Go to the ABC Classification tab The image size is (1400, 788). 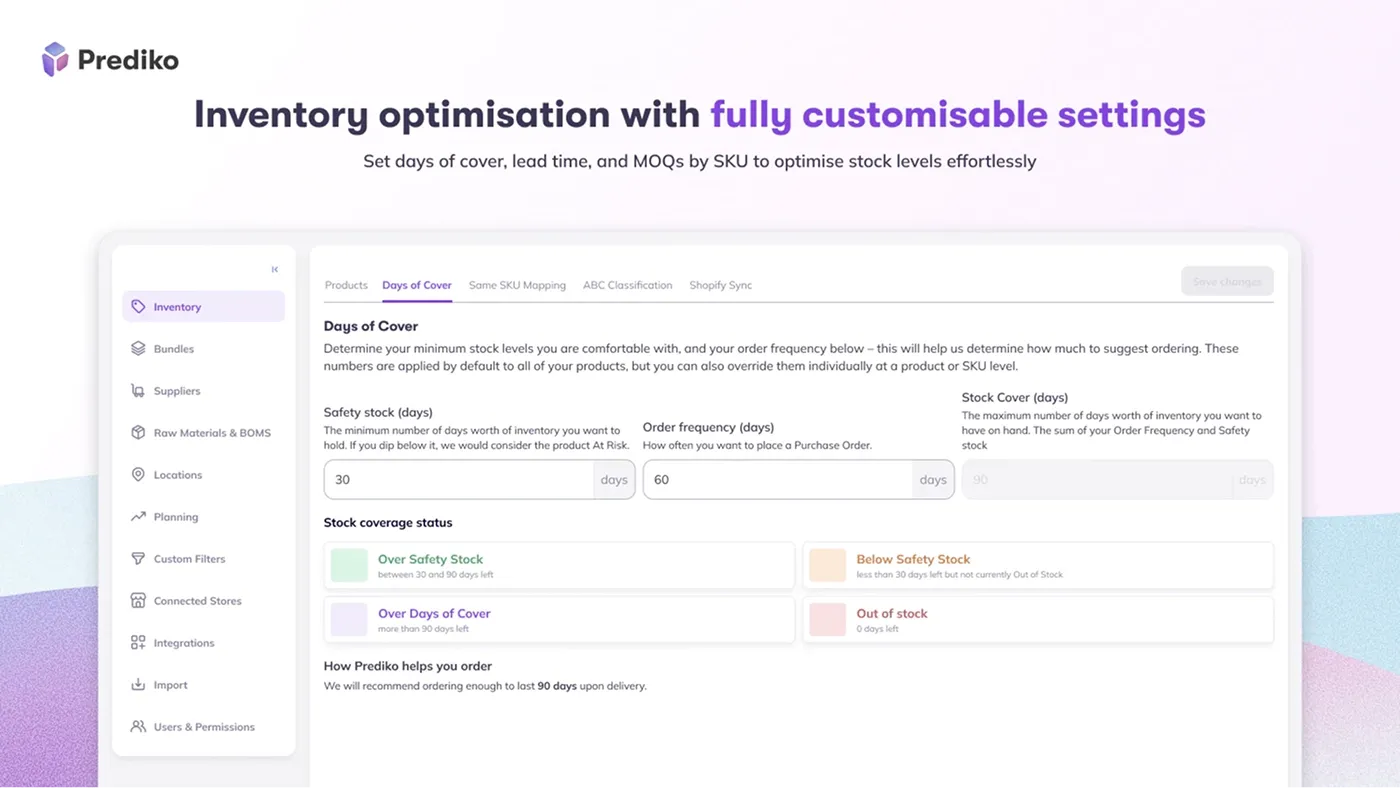click(627, 285)
